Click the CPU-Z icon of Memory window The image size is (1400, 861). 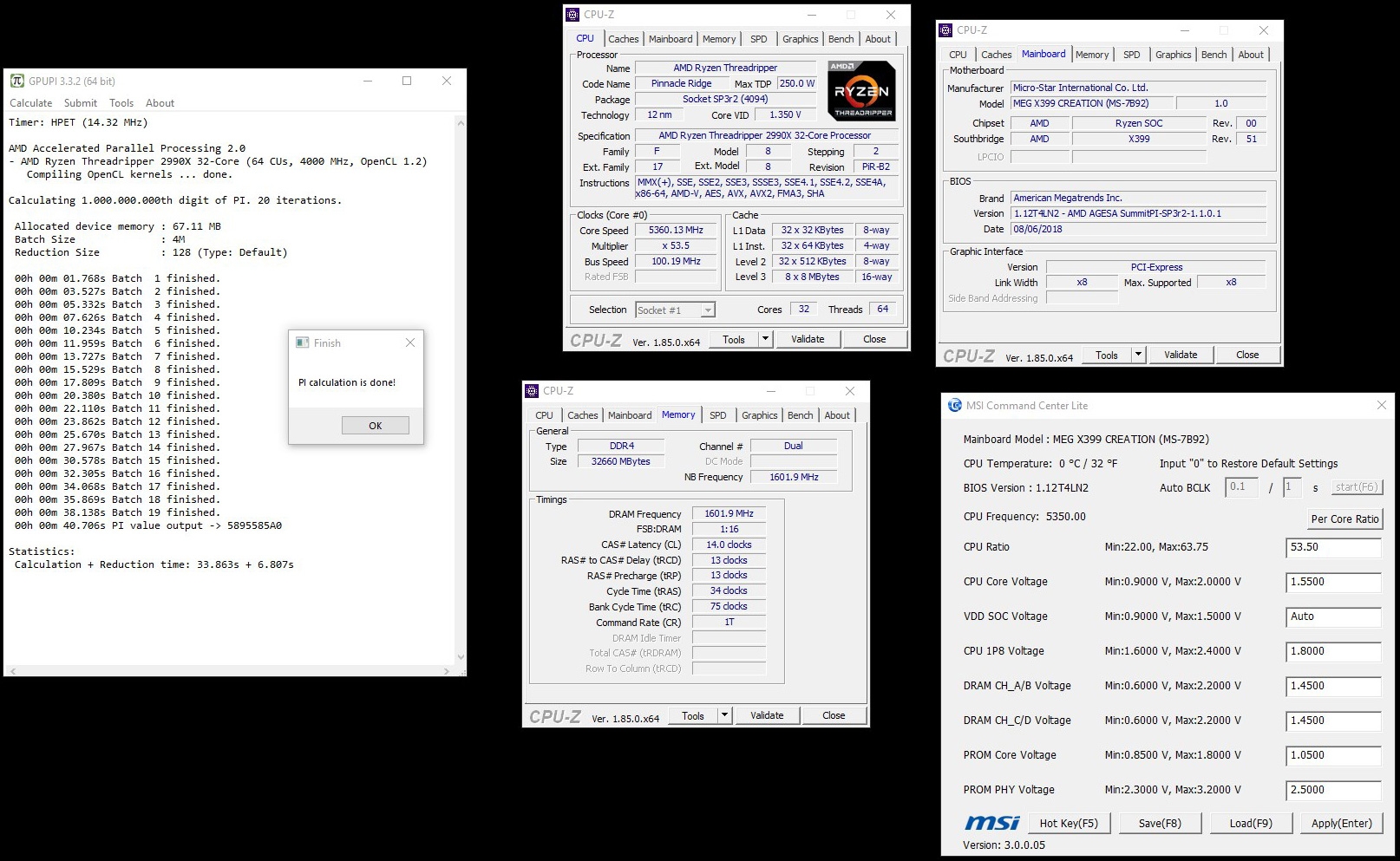tap(533, 391)
